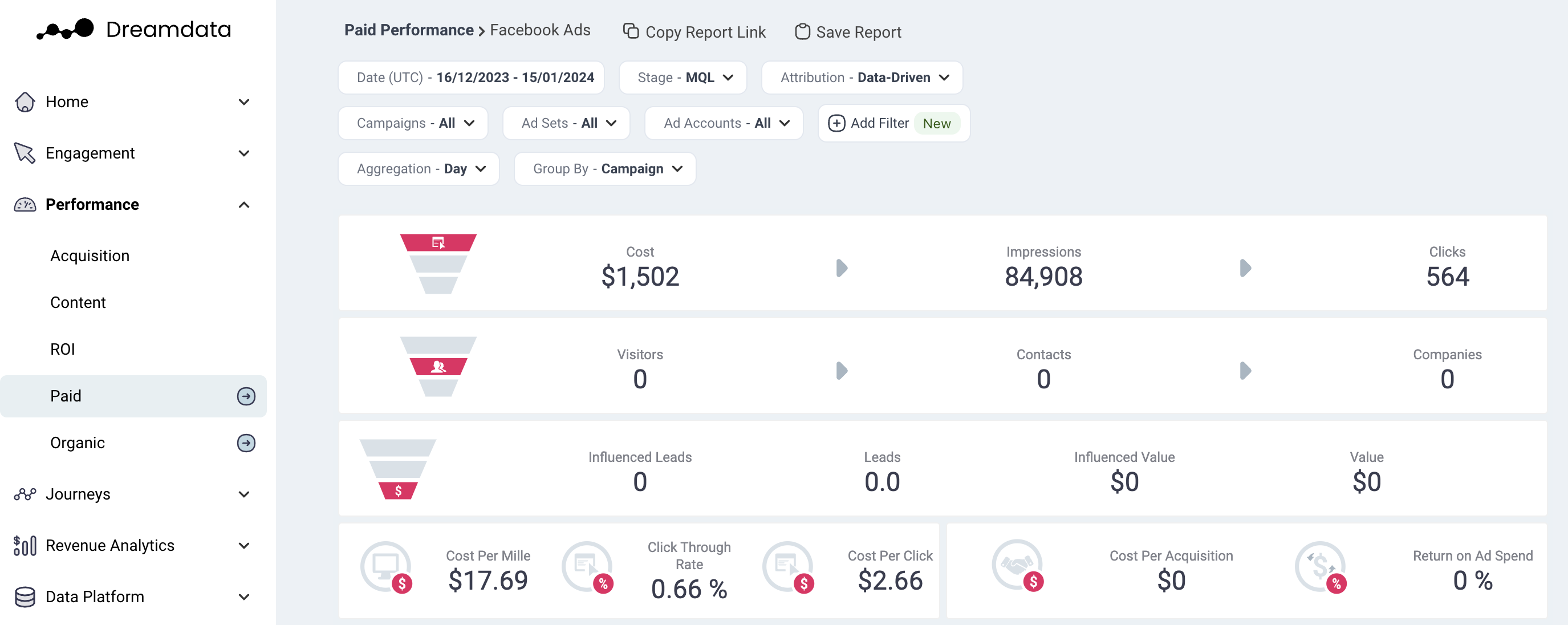Open the Ad Sets All dropdown

pos(566,123)
